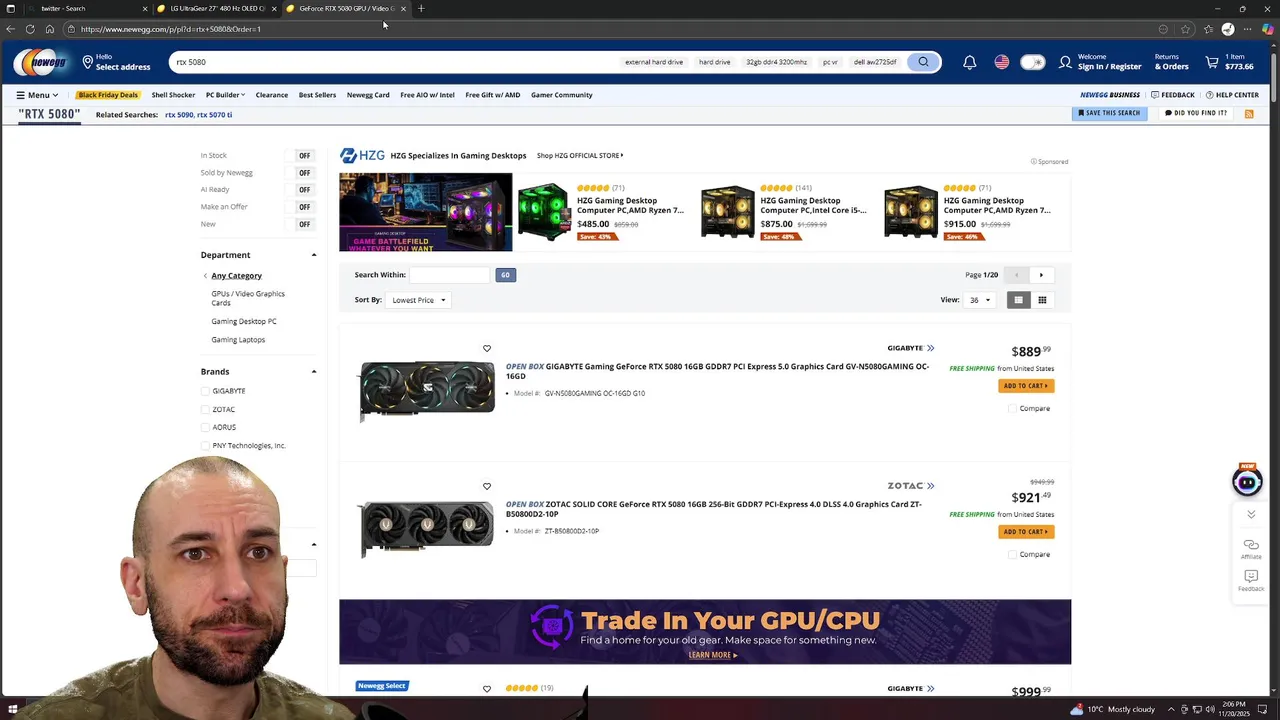The width and height of the screenshot is (1280, 720).
Task: Click the rtx 5090 related search
Action: click(x=179, y=115)
